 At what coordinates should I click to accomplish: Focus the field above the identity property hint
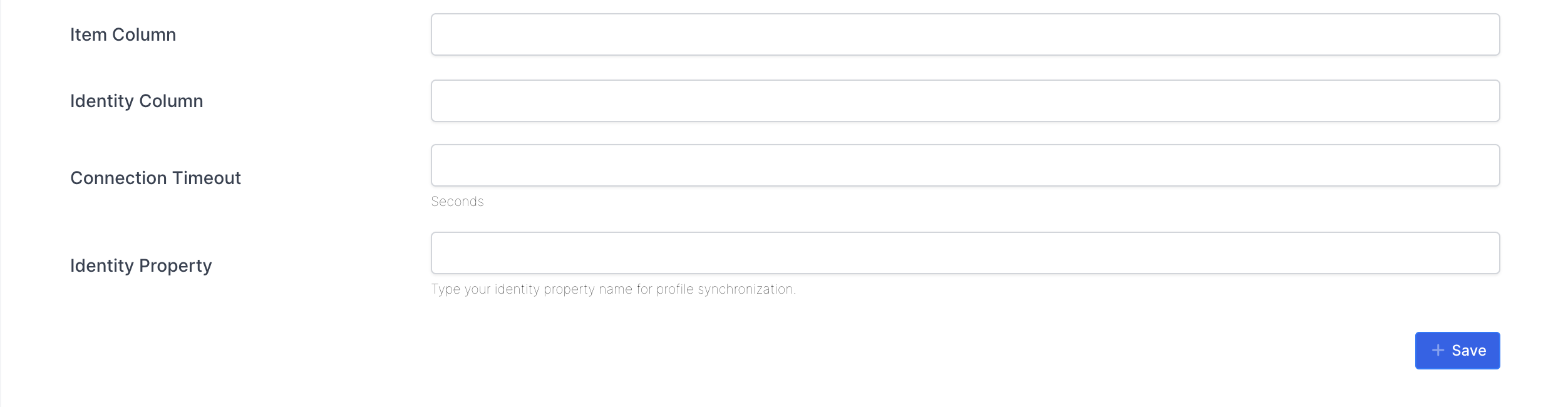[965, 253]
